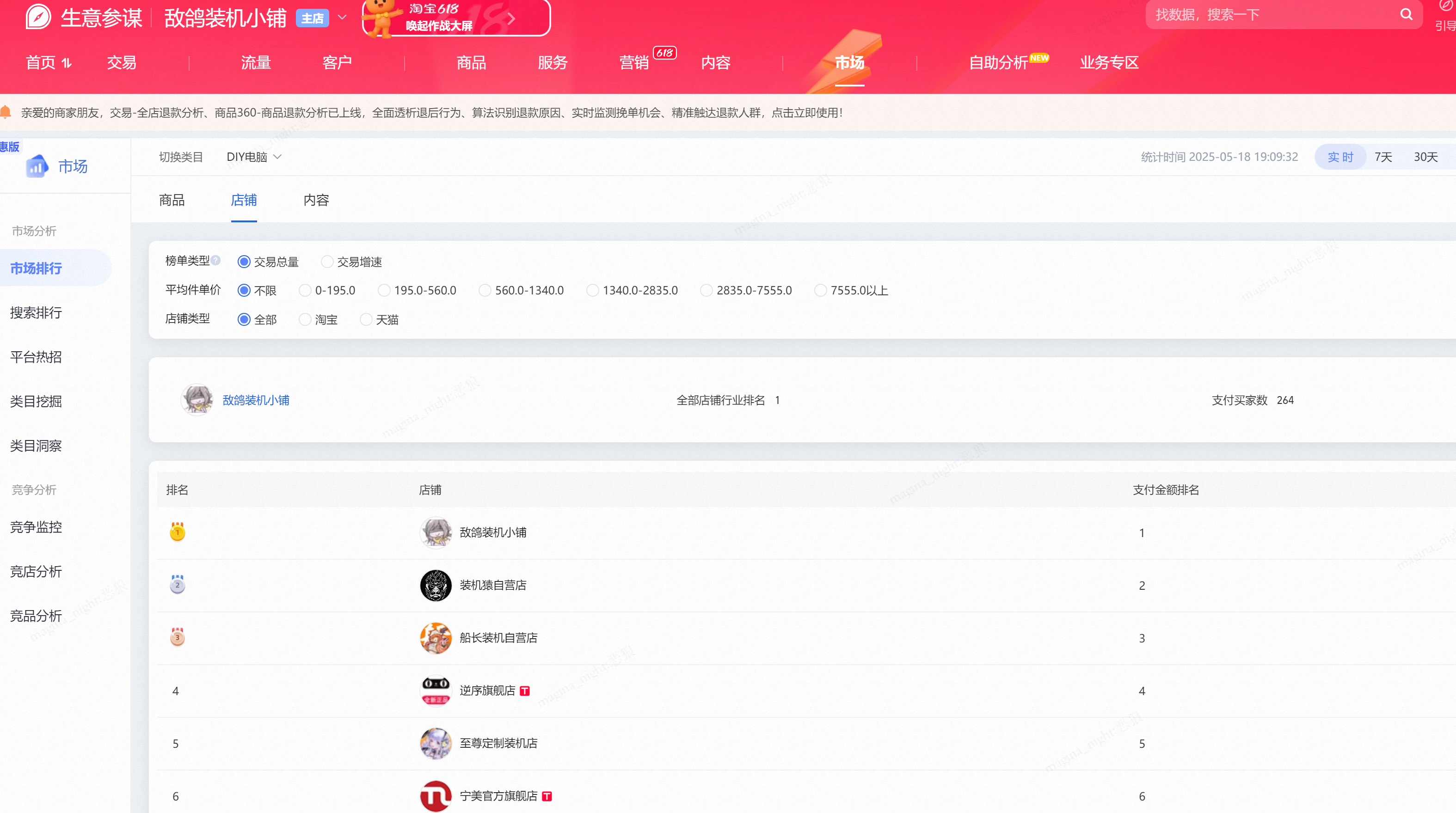
Task: Select 交易增速 radio button
Action: pos(327,262)
